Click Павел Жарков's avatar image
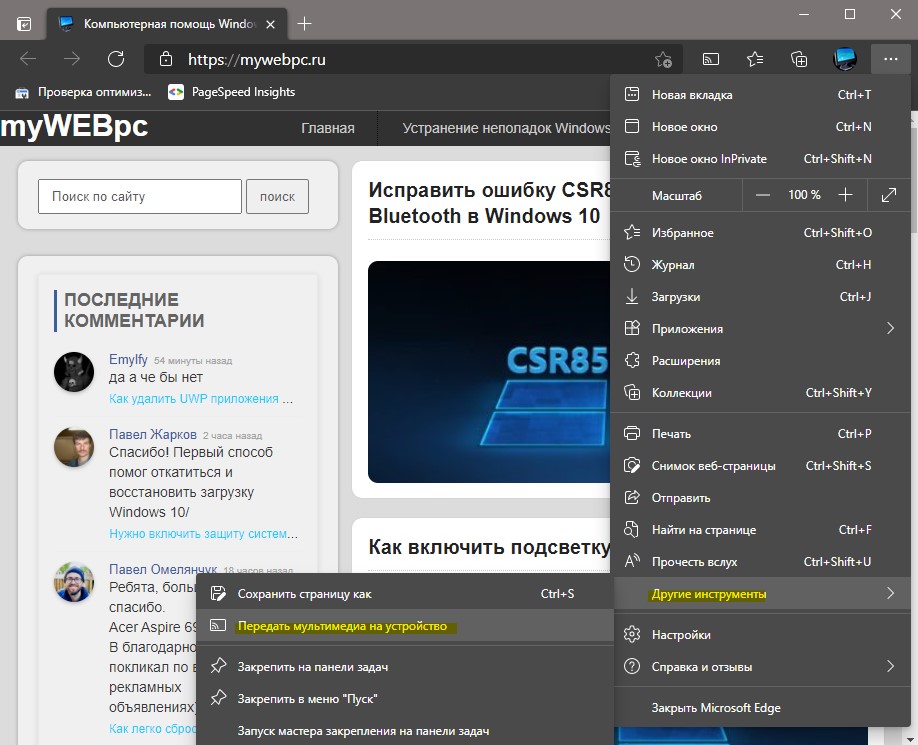918x745 pixels. pos(74,447)
